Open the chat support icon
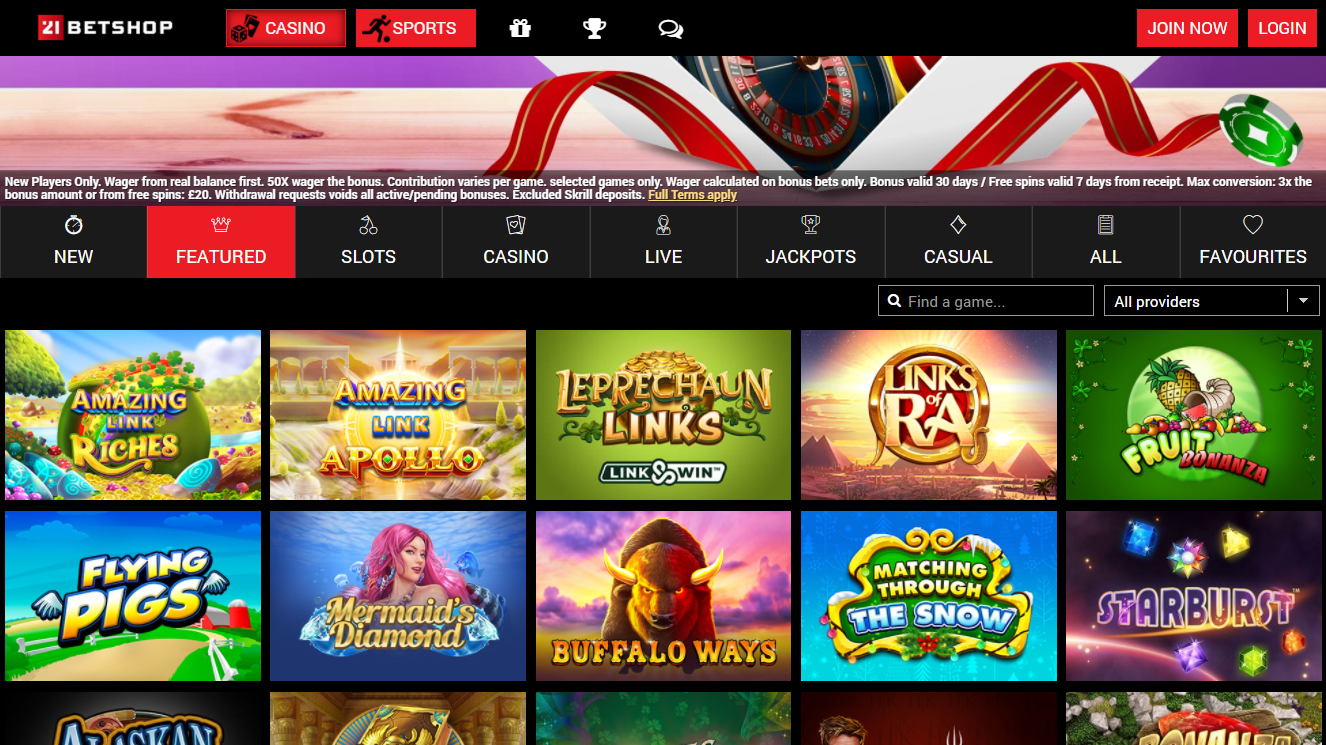1326x745 pixels. pos(670,28)
